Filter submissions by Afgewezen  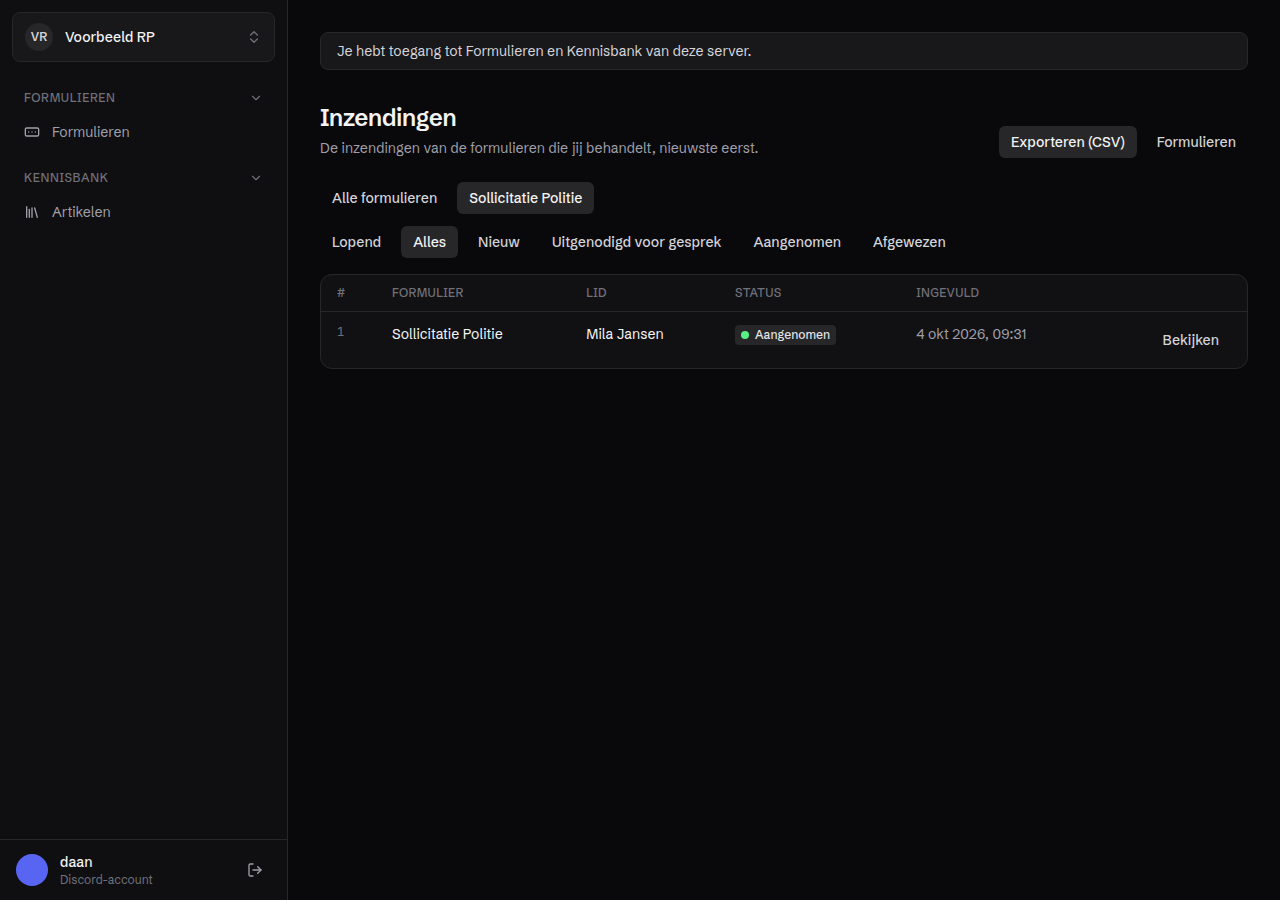[909, 242]
